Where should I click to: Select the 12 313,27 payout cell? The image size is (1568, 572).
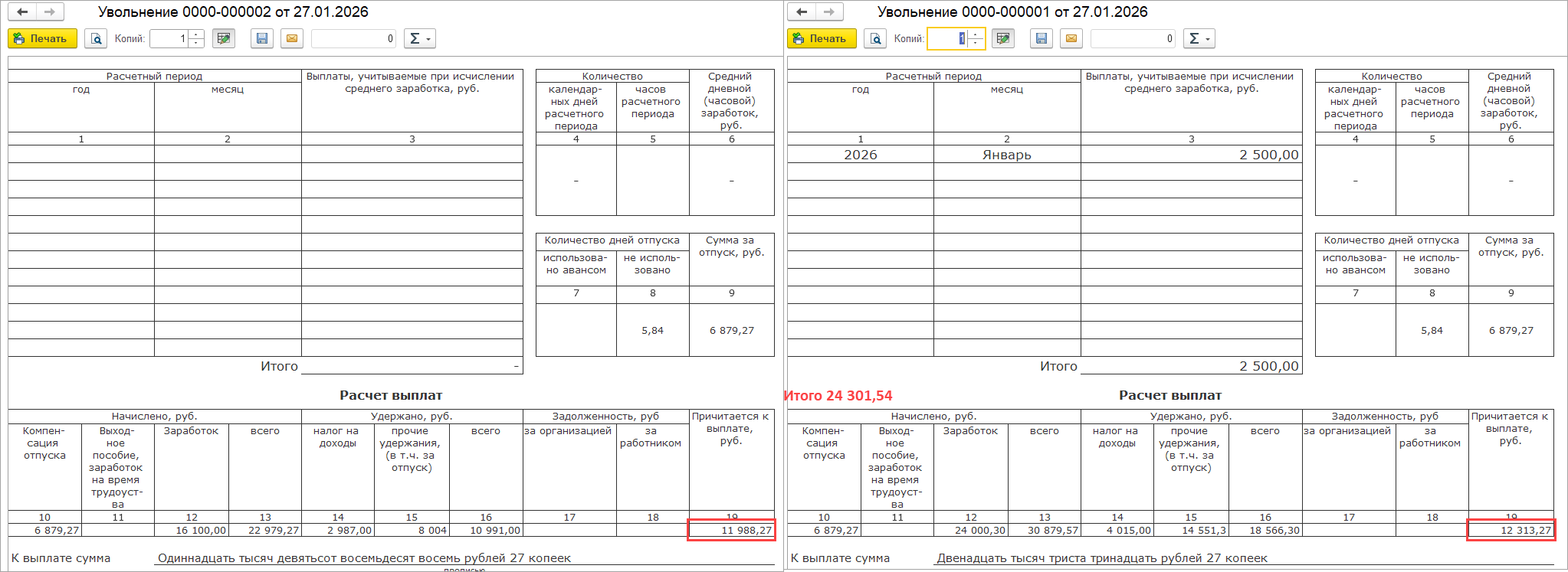1510,530
